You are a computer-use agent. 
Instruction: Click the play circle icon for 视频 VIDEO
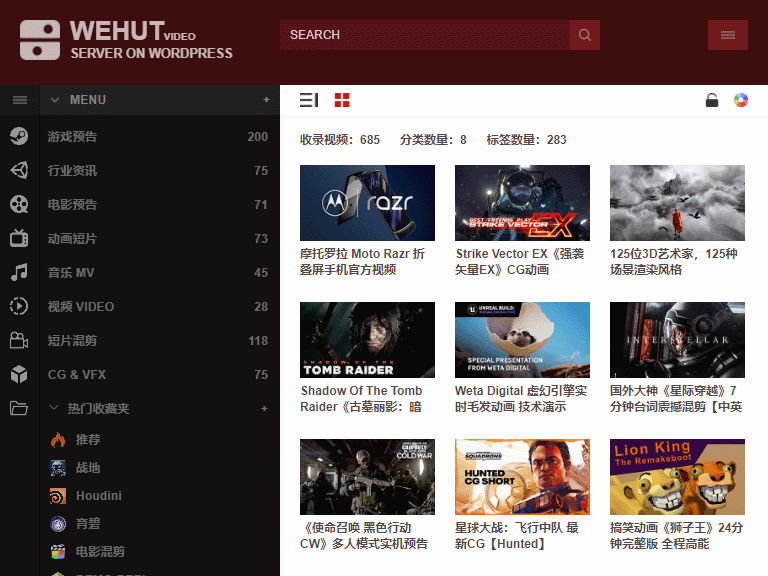tap(19, 306)
